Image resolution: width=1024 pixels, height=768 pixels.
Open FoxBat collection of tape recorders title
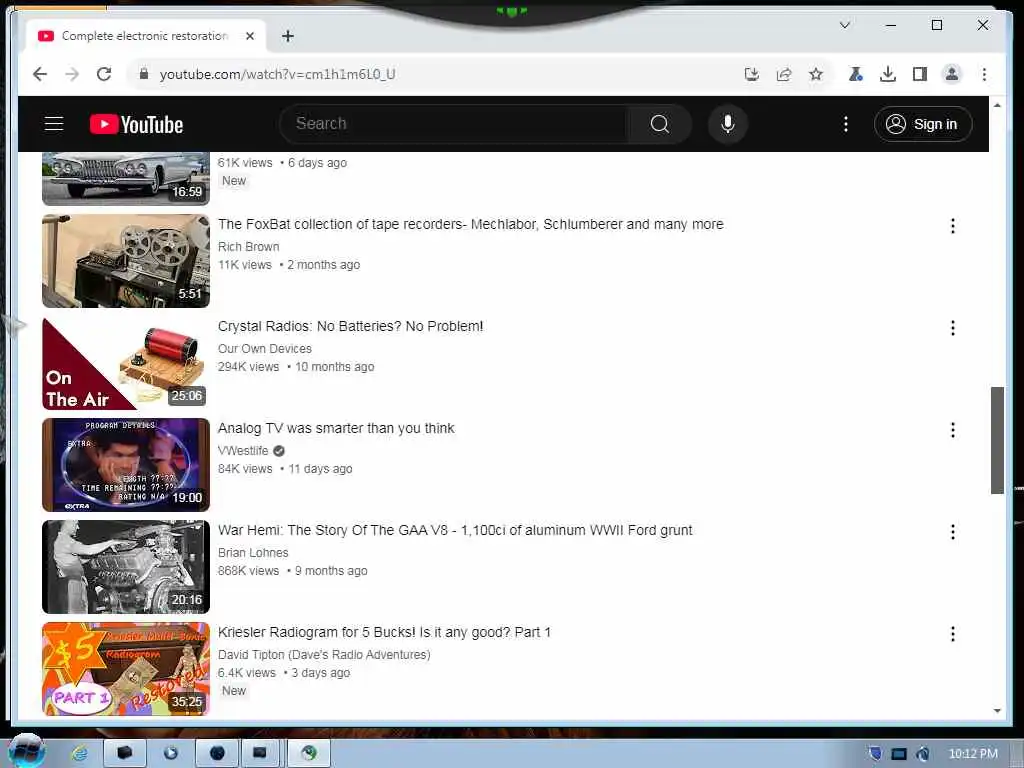(470, 224)
